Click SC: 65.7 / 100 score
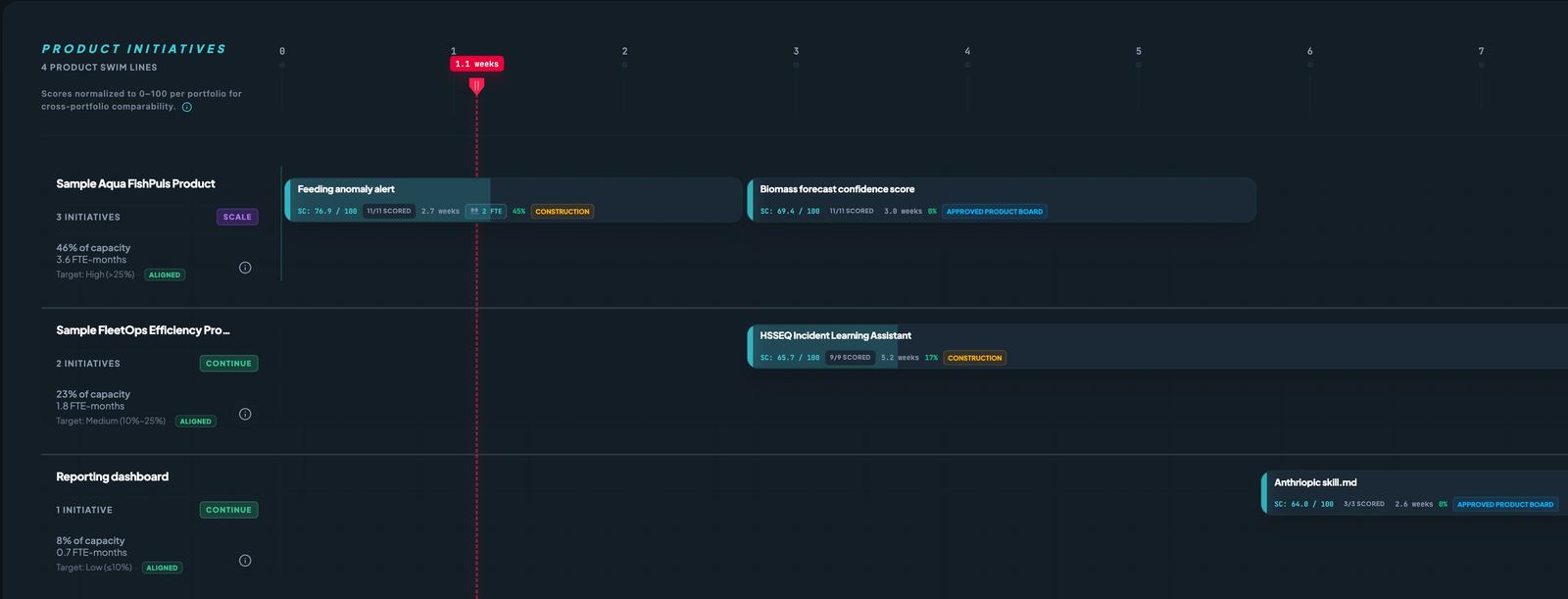 pos(790,358)
